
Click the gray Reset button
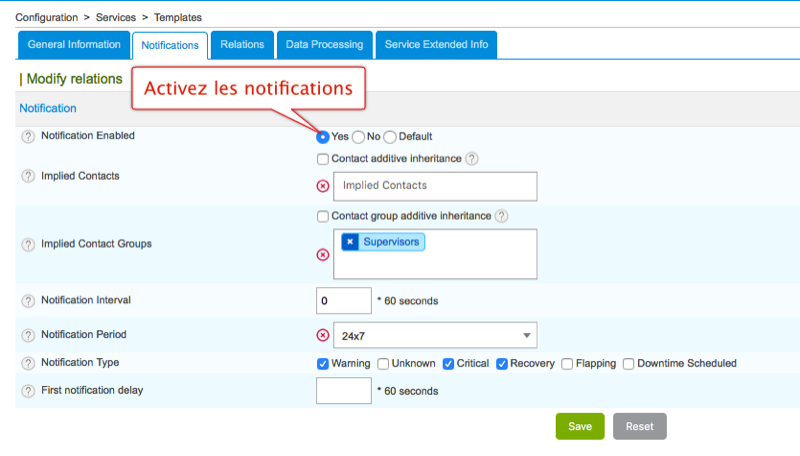[x=639, y=426]
